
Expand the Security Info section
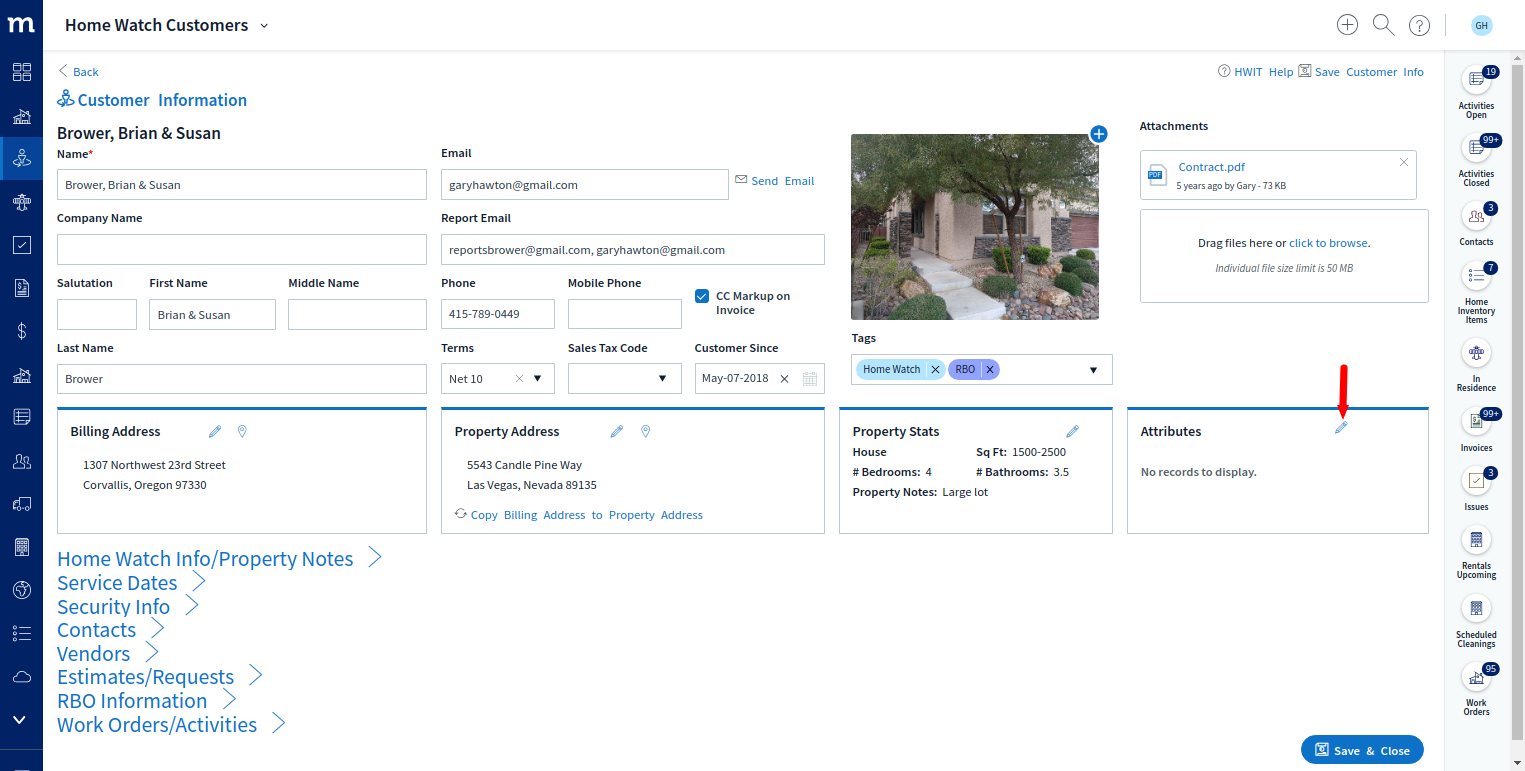tap(192, 606)
